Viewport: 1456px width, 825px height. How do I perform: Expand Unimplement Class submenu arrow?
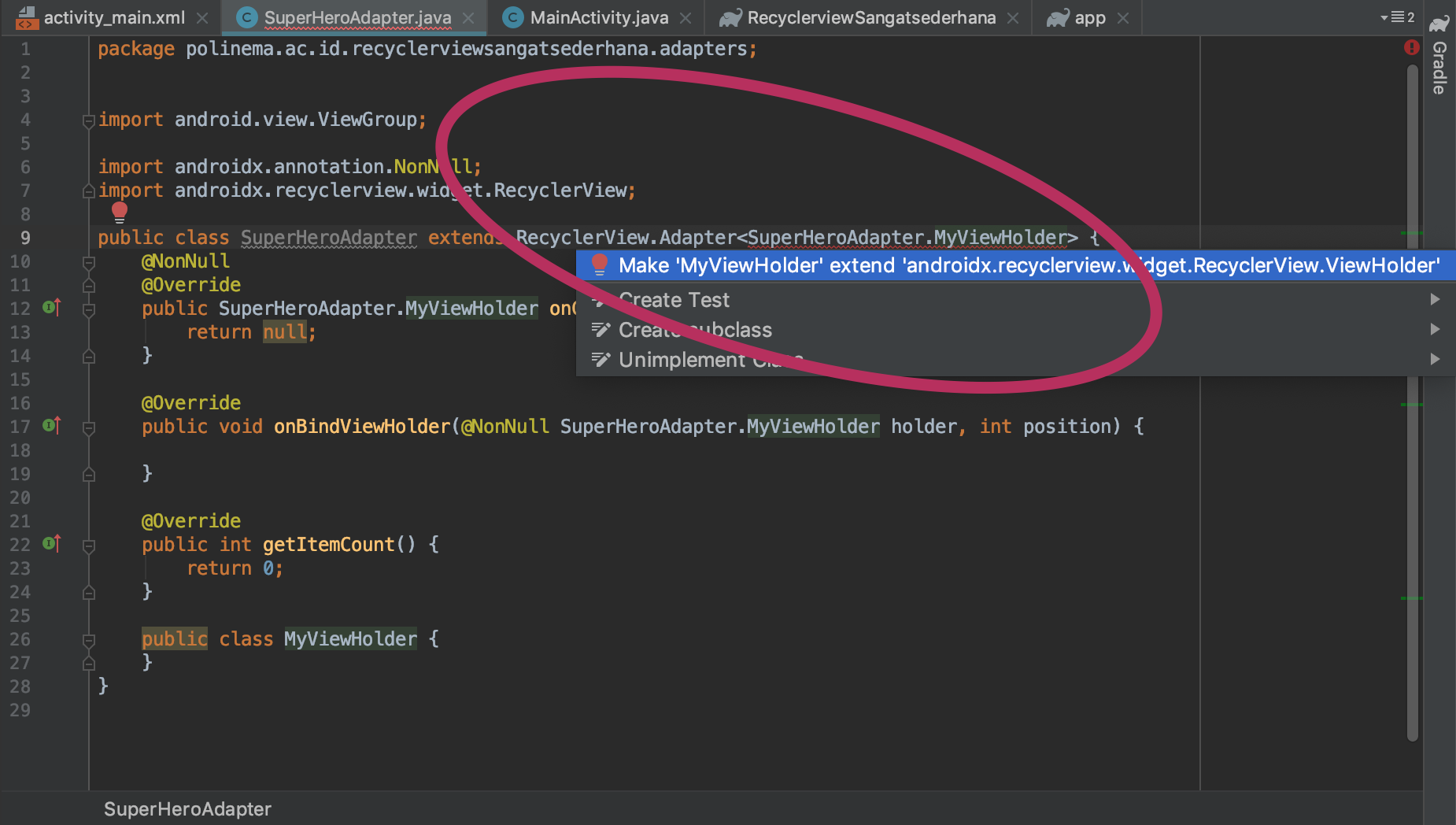click(1435, 359)
